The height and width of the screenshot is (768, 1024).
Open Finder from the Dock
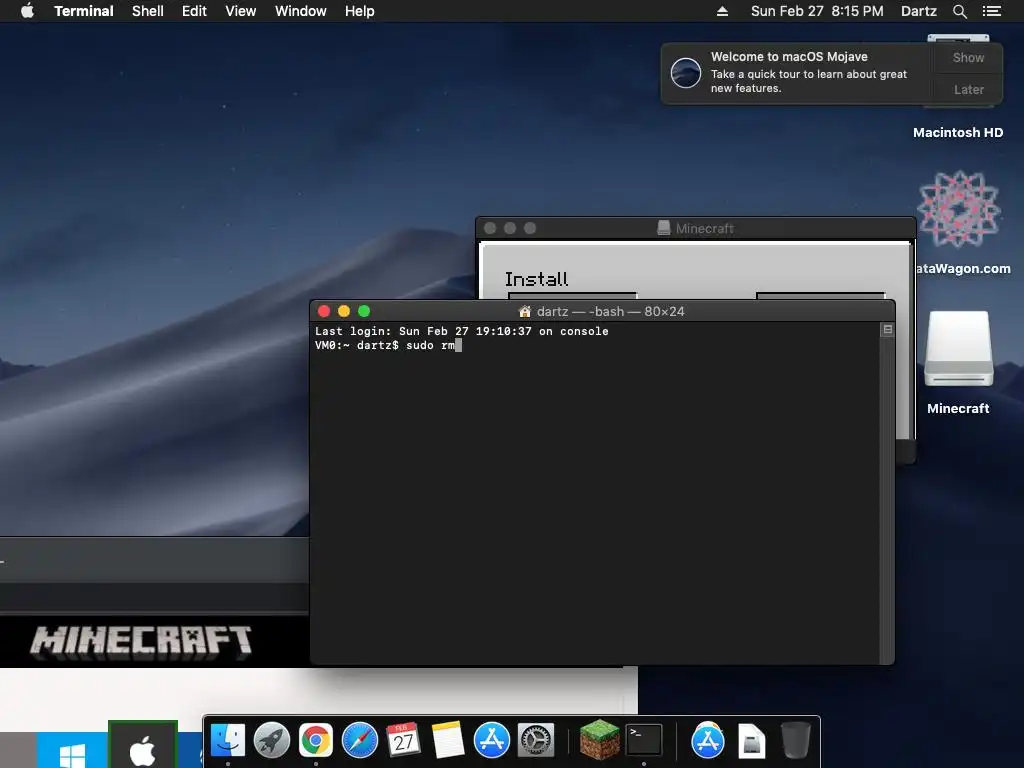(227, 741)
